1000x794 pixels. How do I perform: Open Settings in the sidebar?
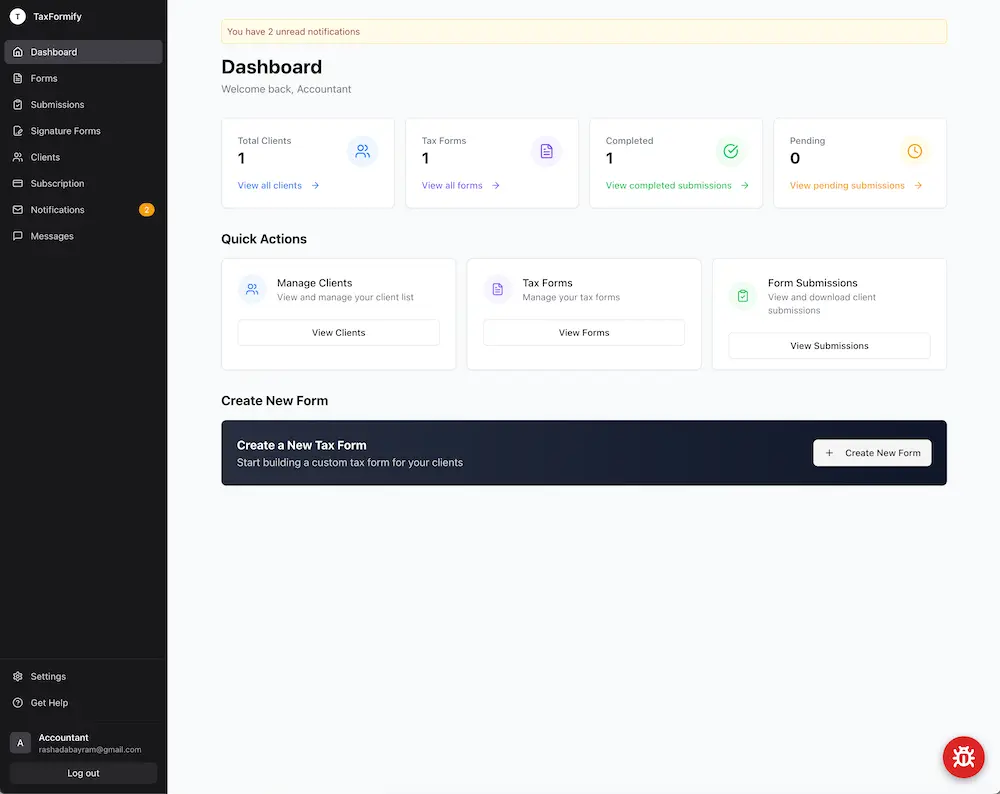(84, 676)
